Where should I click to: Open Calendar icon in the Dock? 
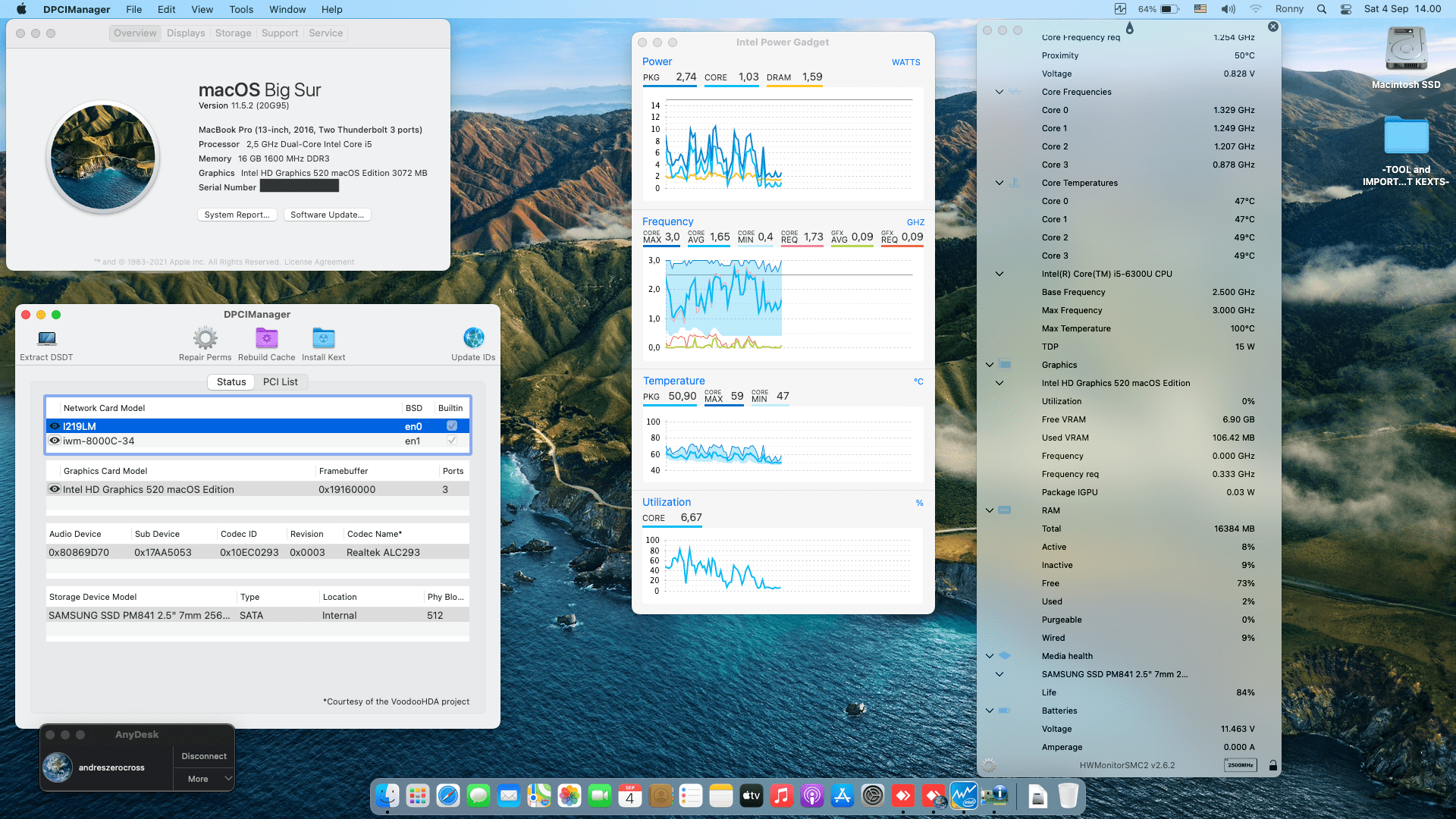(x=630, y=795)
